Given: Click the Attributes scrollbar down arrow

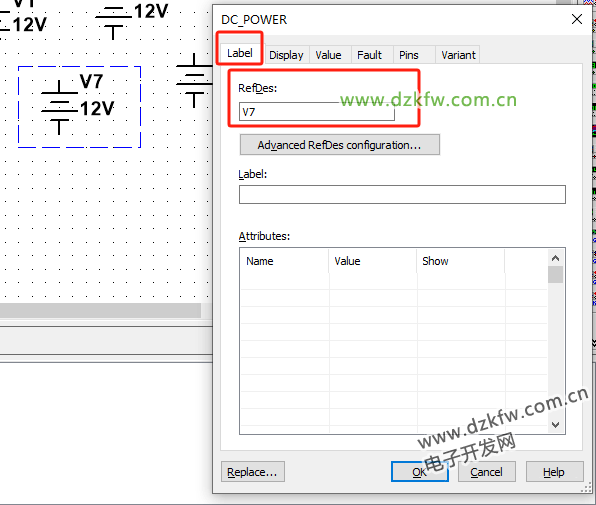Looking at the screenshot, I should pyautogui.click(x=555, y=424).
